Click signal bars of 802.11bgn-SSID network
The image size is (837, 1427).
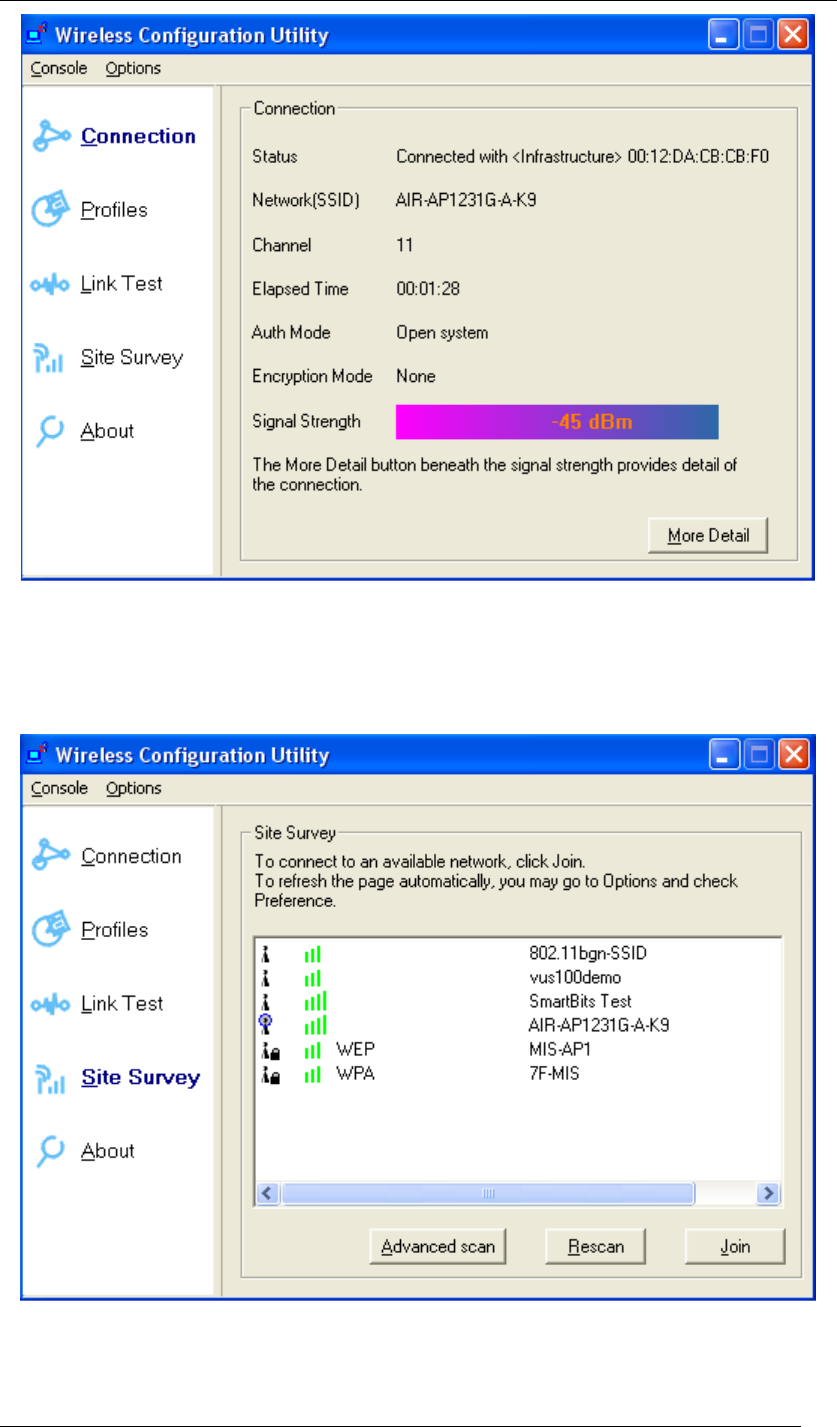click(313, 955)
